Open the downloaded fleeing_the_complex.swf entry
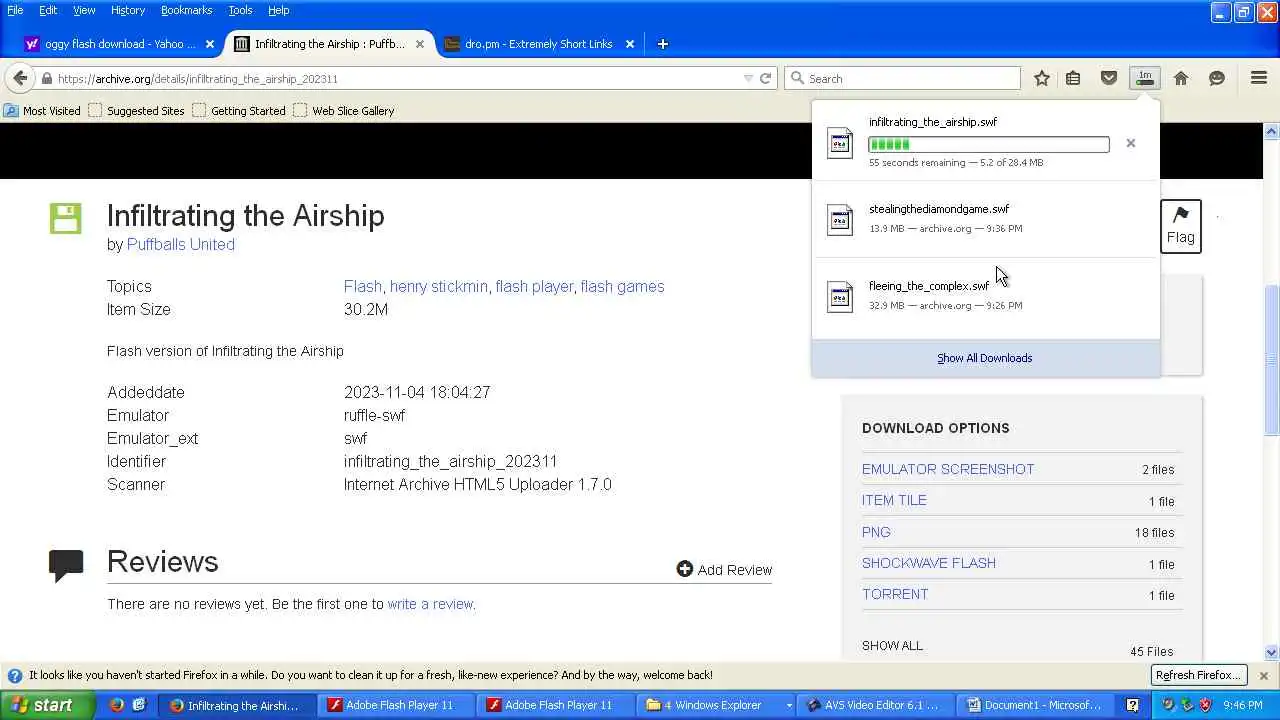This screenshot has height=720, width=1280. [986, 296]
